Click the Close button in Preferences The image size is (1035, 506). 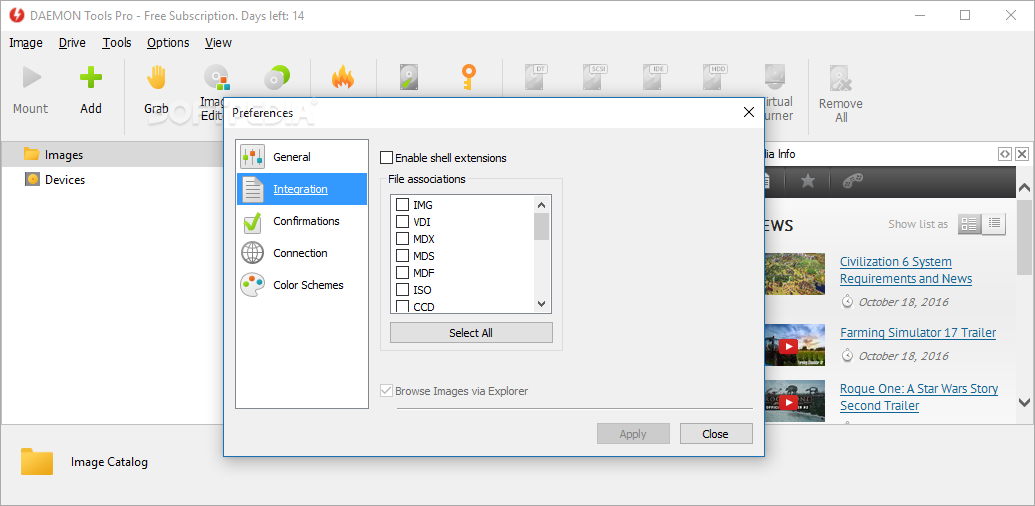click(716, 434)
